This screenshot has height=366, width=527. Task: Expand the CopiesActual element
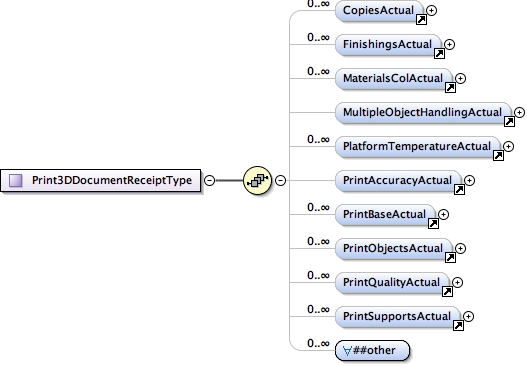click(431, 10)
